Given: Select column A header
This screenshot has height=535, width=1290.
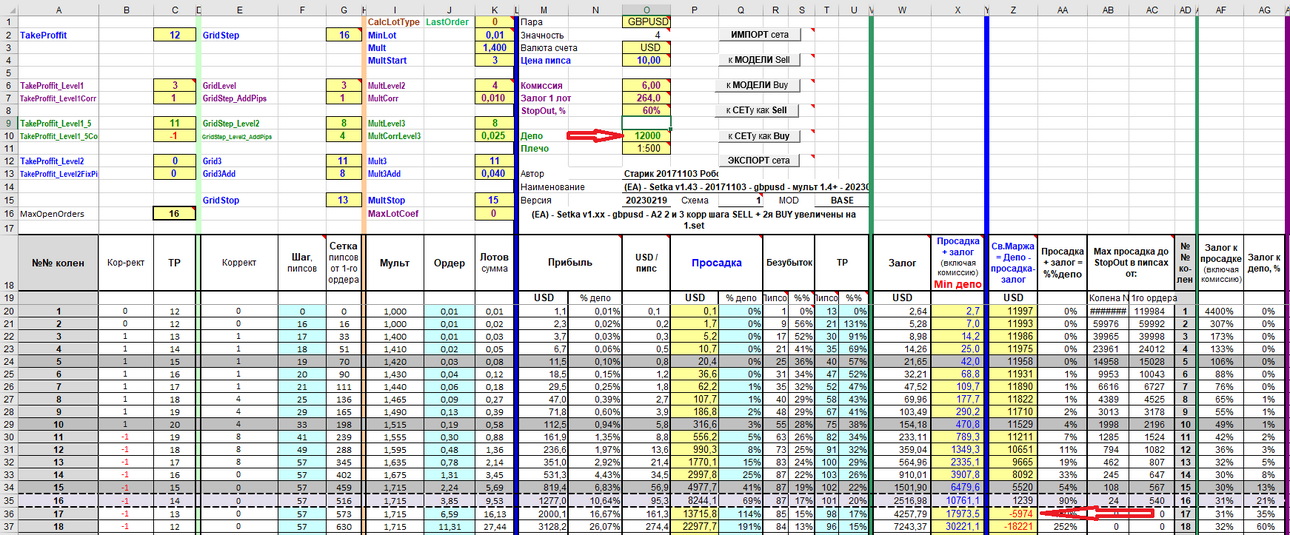Looking at the screenshot, I should 58,8.
